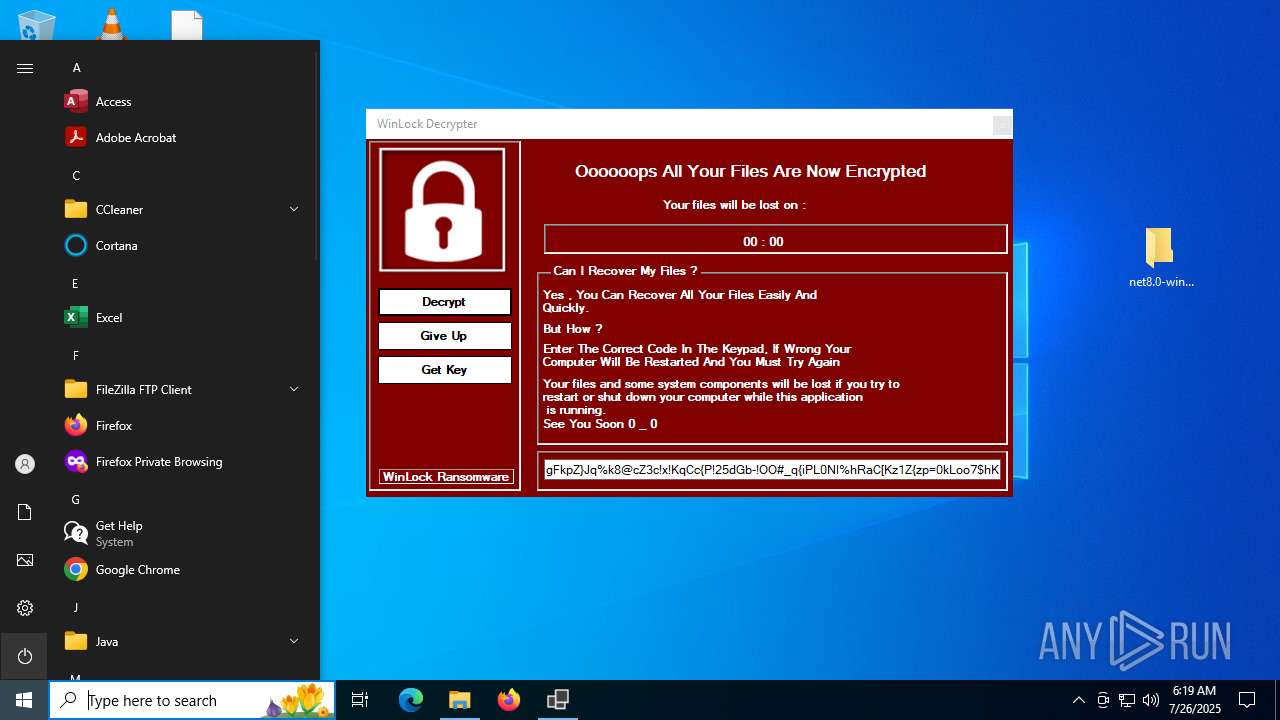Screen dimensions: 1280x720
Task: Click the WinLock Ransomware label
Action: click(x=446, y=477)
